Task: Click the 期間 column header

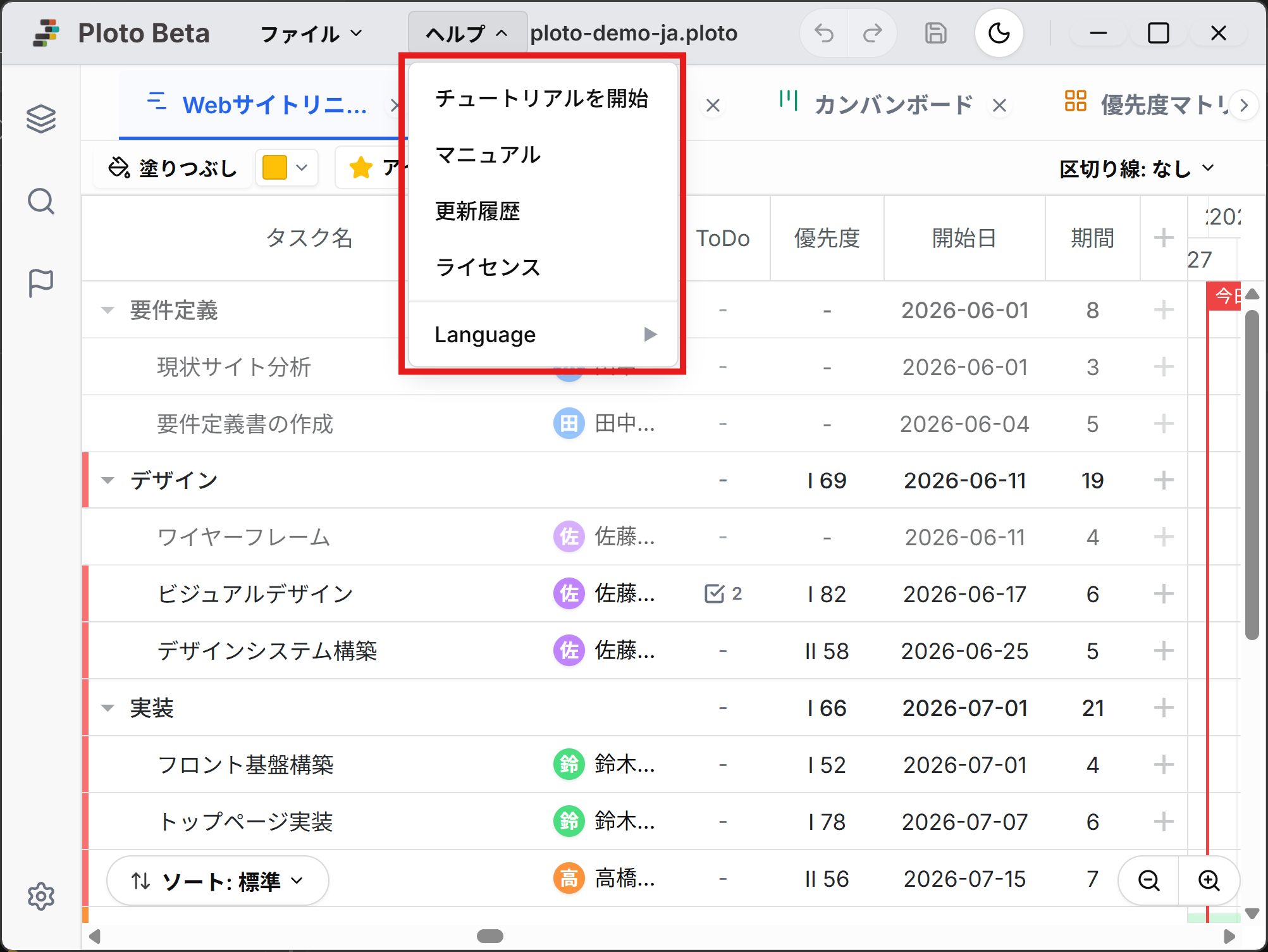Action: coord(1092,238)
